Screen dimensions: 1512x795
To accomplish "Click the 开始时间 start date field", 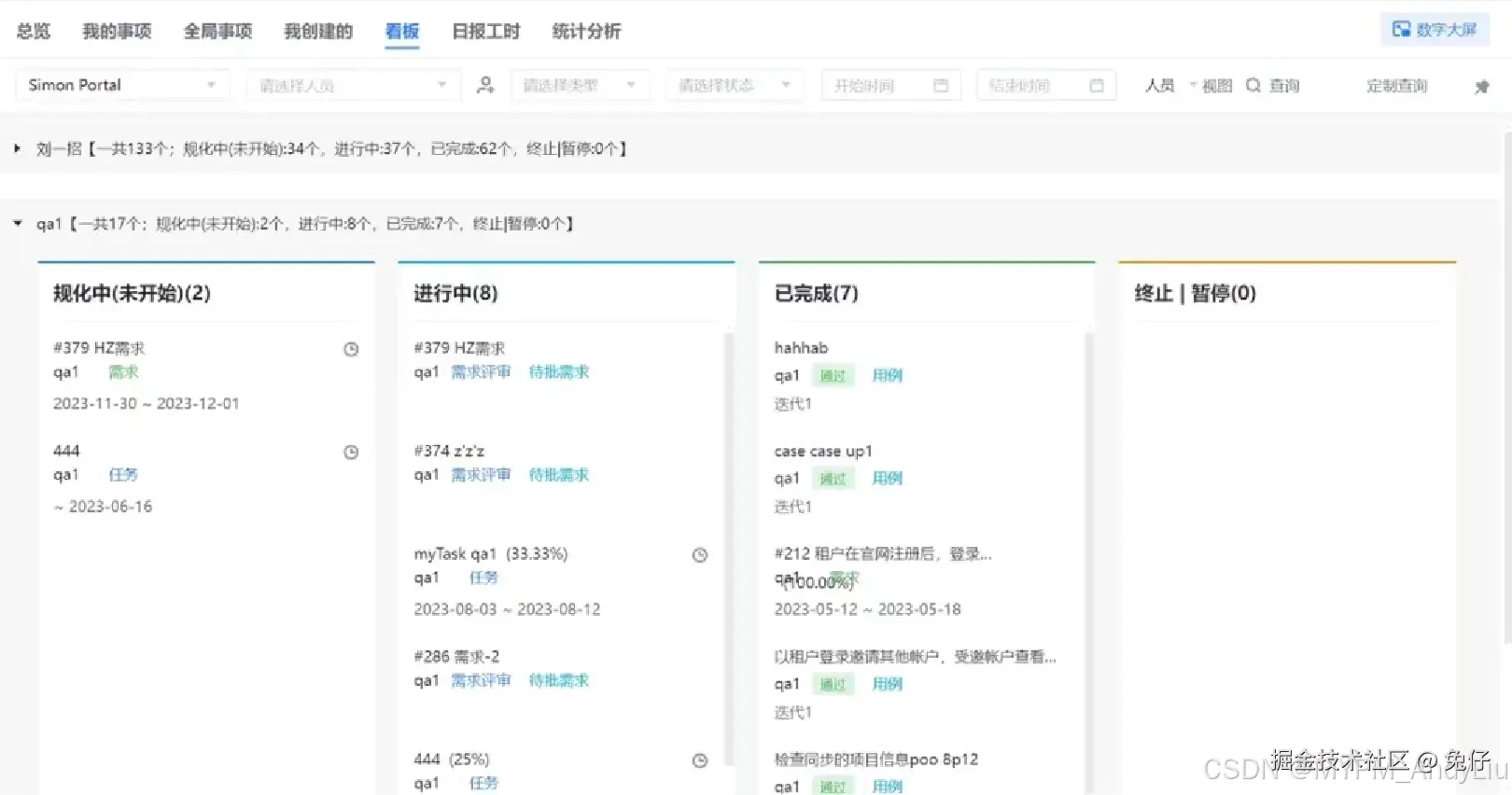I will (x=890, y=85).
